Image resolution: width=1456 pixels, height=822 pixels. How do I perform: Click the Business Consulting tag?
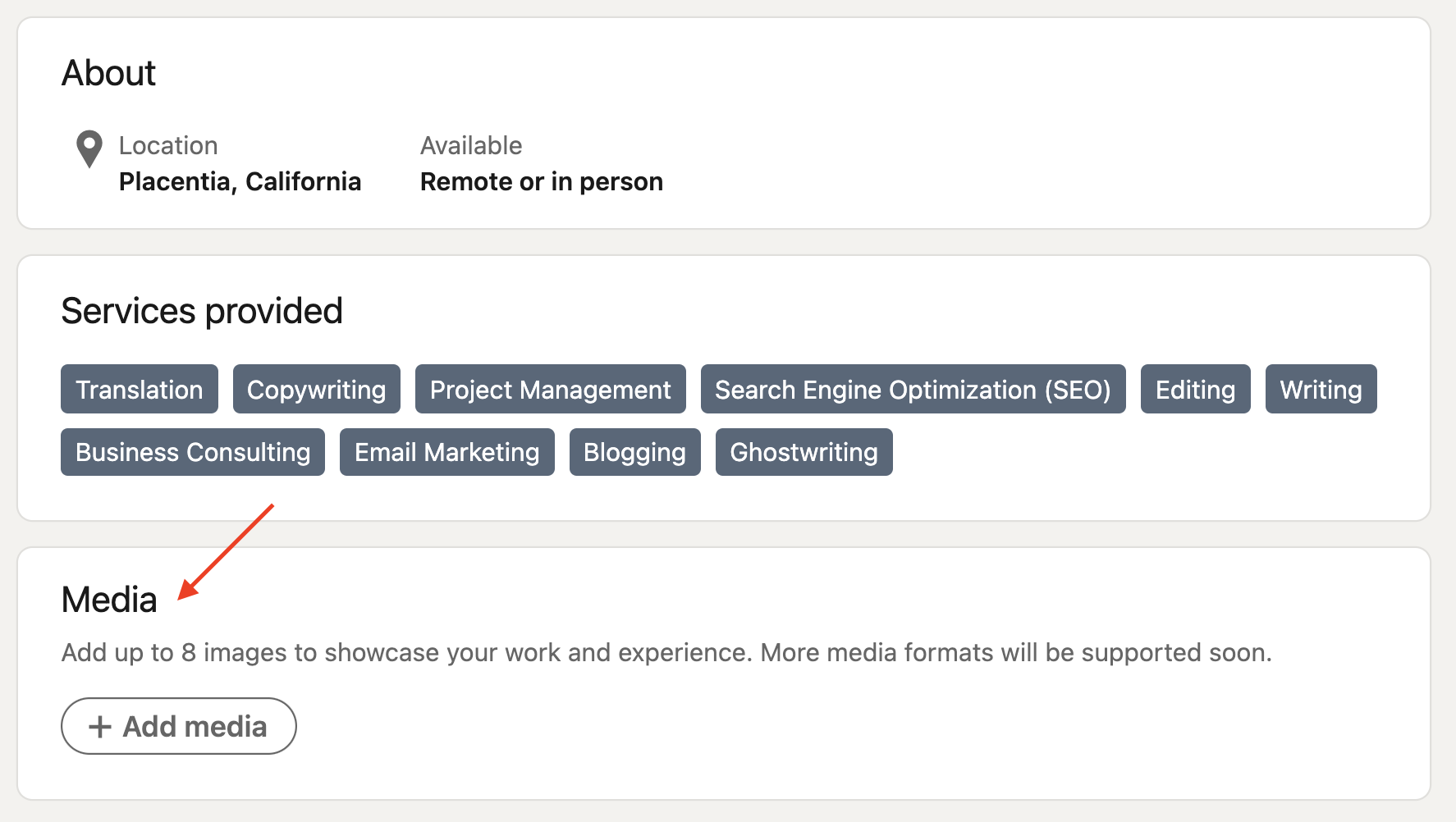pos(193,452)
